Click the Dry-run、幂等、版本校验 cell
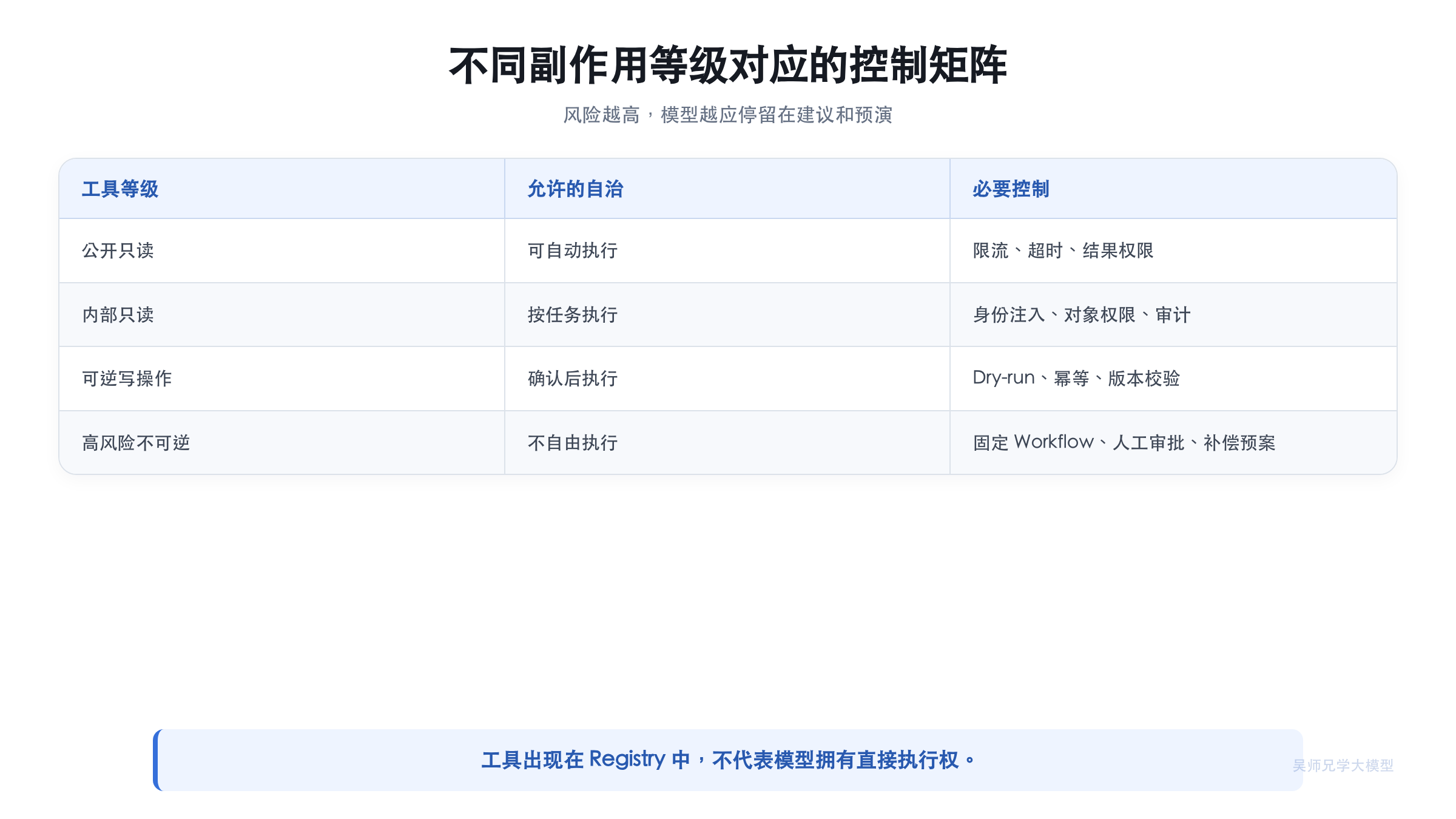 1173,379
